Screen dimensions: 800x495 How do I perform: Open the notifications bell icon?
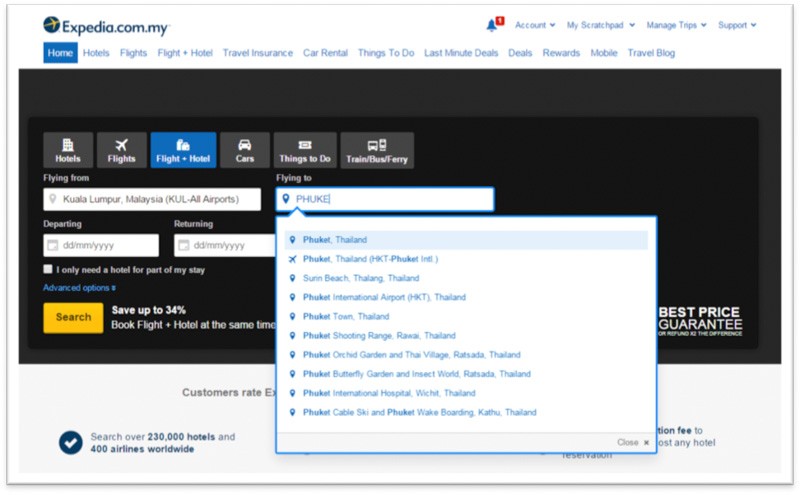click(x=491, y=25)
